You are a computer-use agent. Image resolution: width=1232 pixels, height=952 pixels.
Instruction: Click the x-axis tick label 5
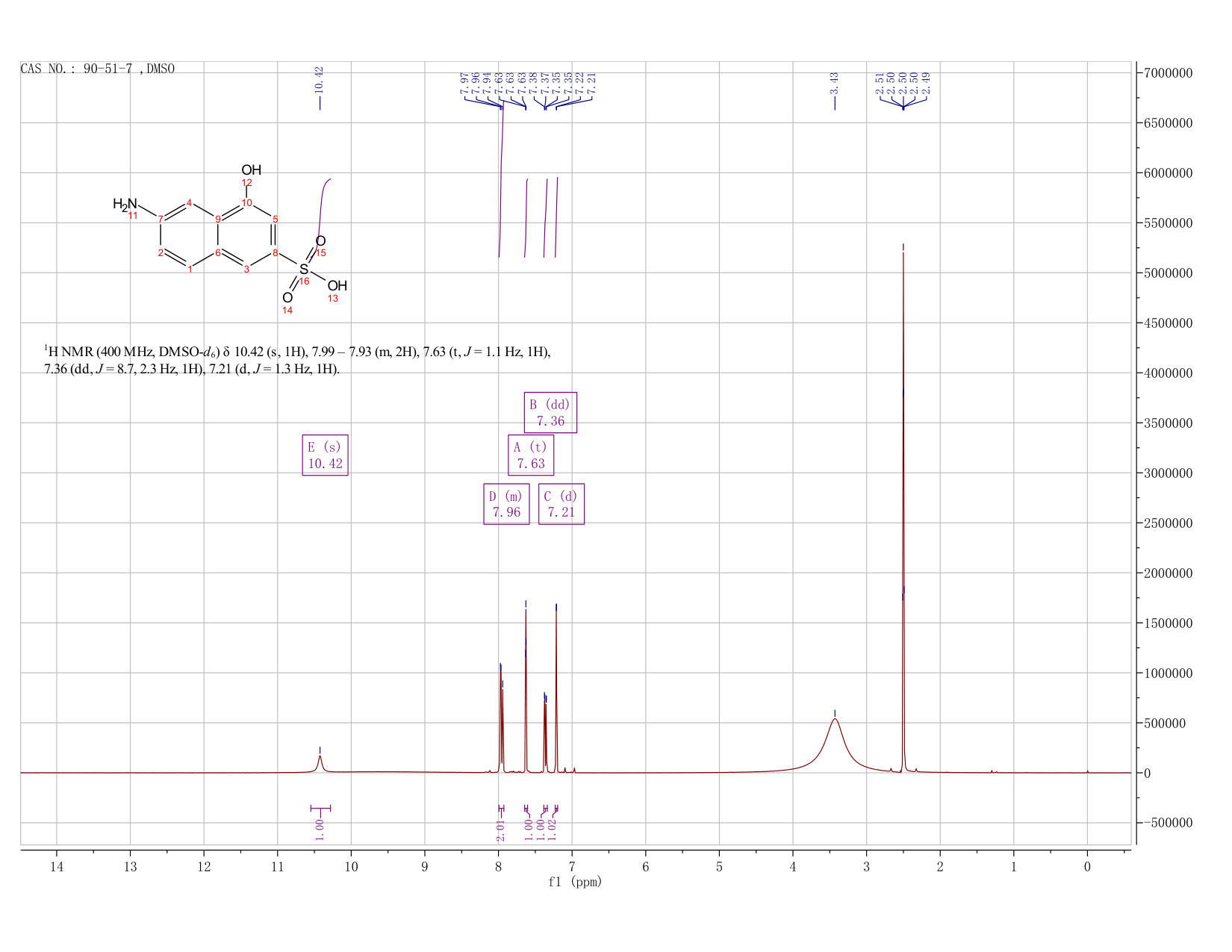tap(719, 867)
